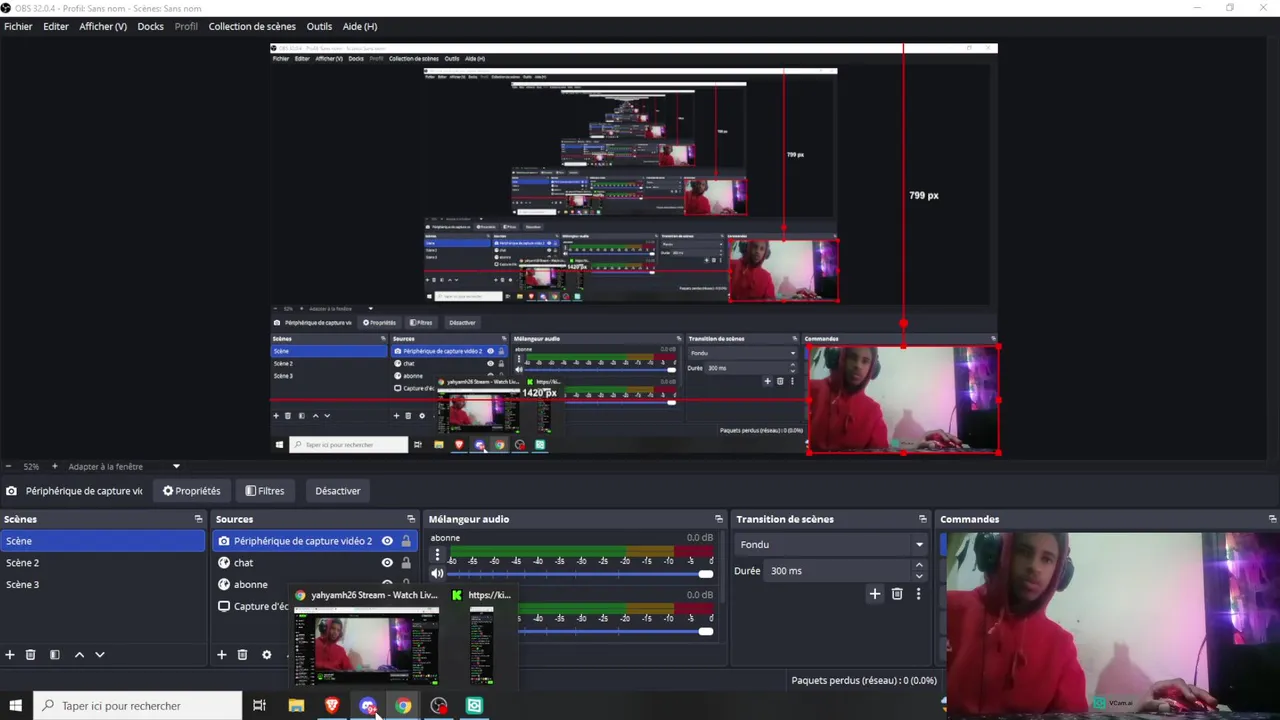Open the Editer menu
The image size is (1280, 720).
(56, 26)
